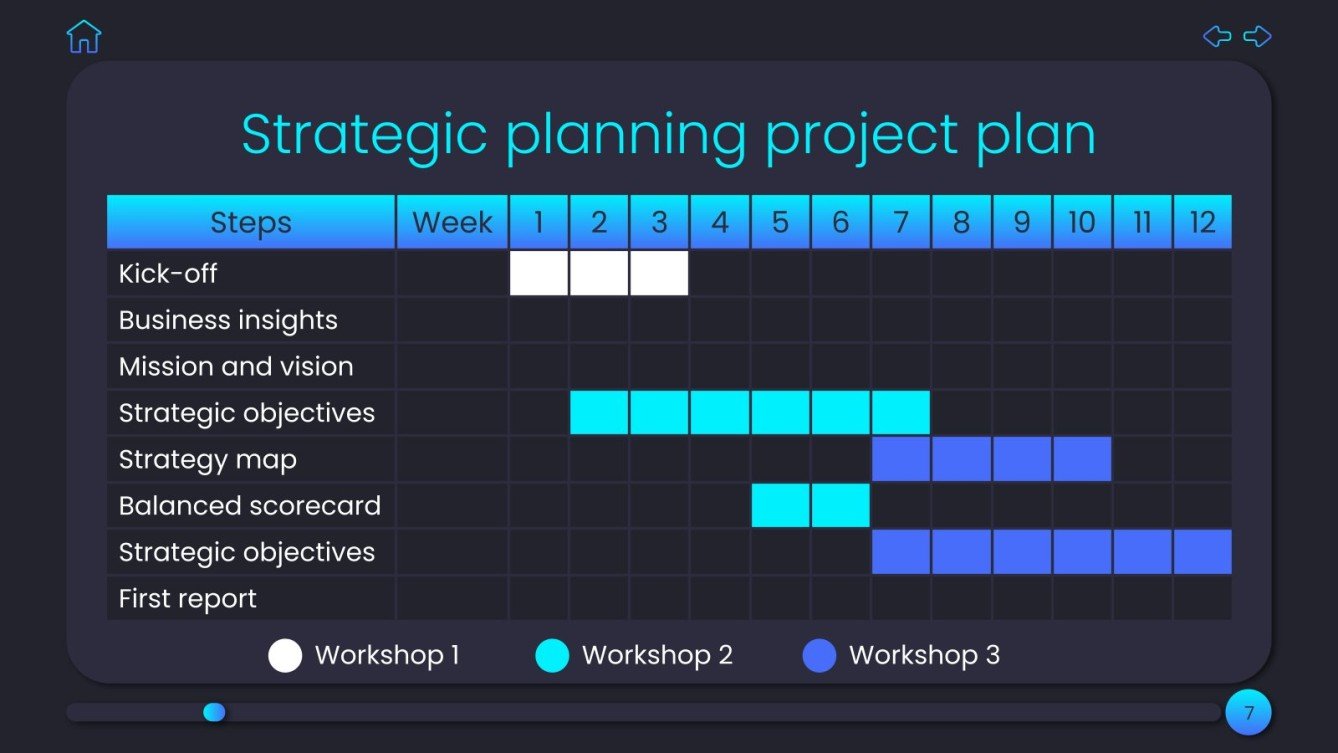Click the progress bar slider handle
Screen dimensions: 1338x753
tap(214, 712)
